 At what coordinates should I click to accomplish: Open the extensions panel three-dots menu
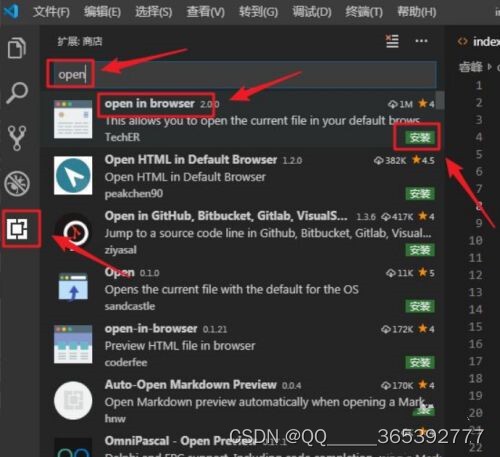point(422,41)
